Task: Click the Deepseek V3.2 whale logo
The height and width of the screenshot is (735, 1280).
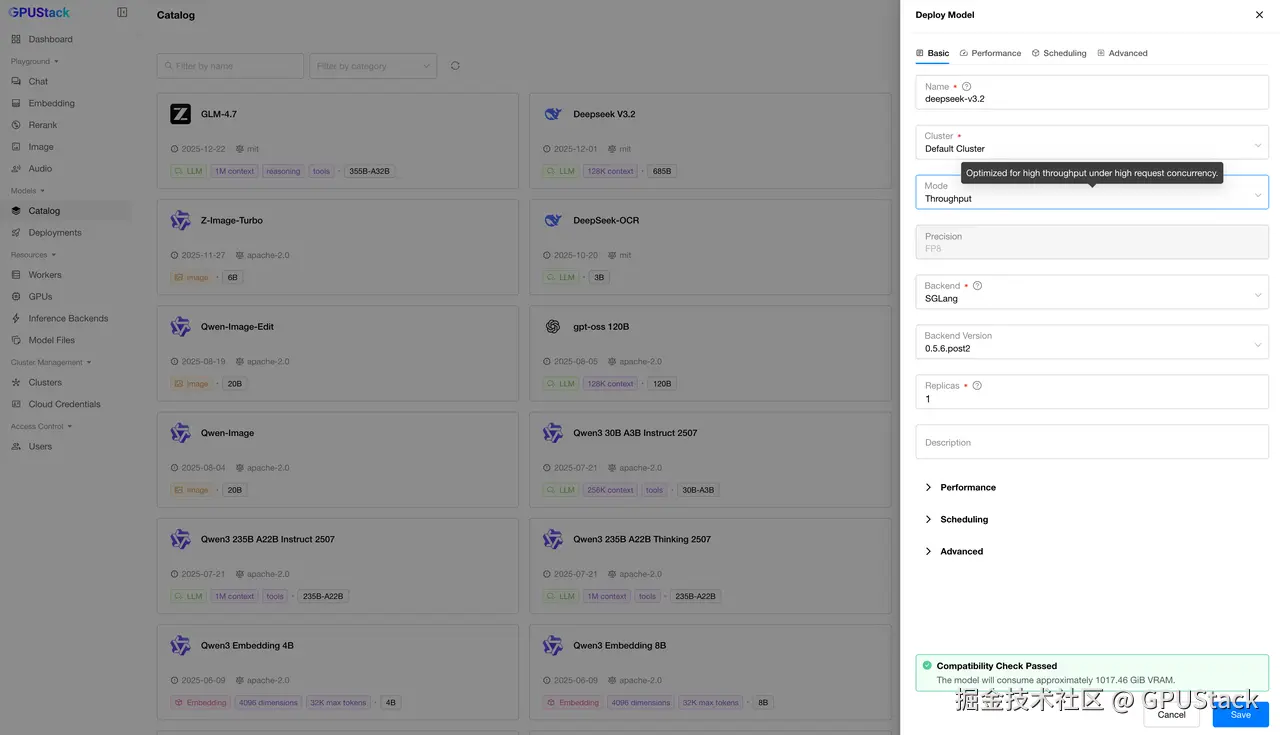Action: pos(553,114)
